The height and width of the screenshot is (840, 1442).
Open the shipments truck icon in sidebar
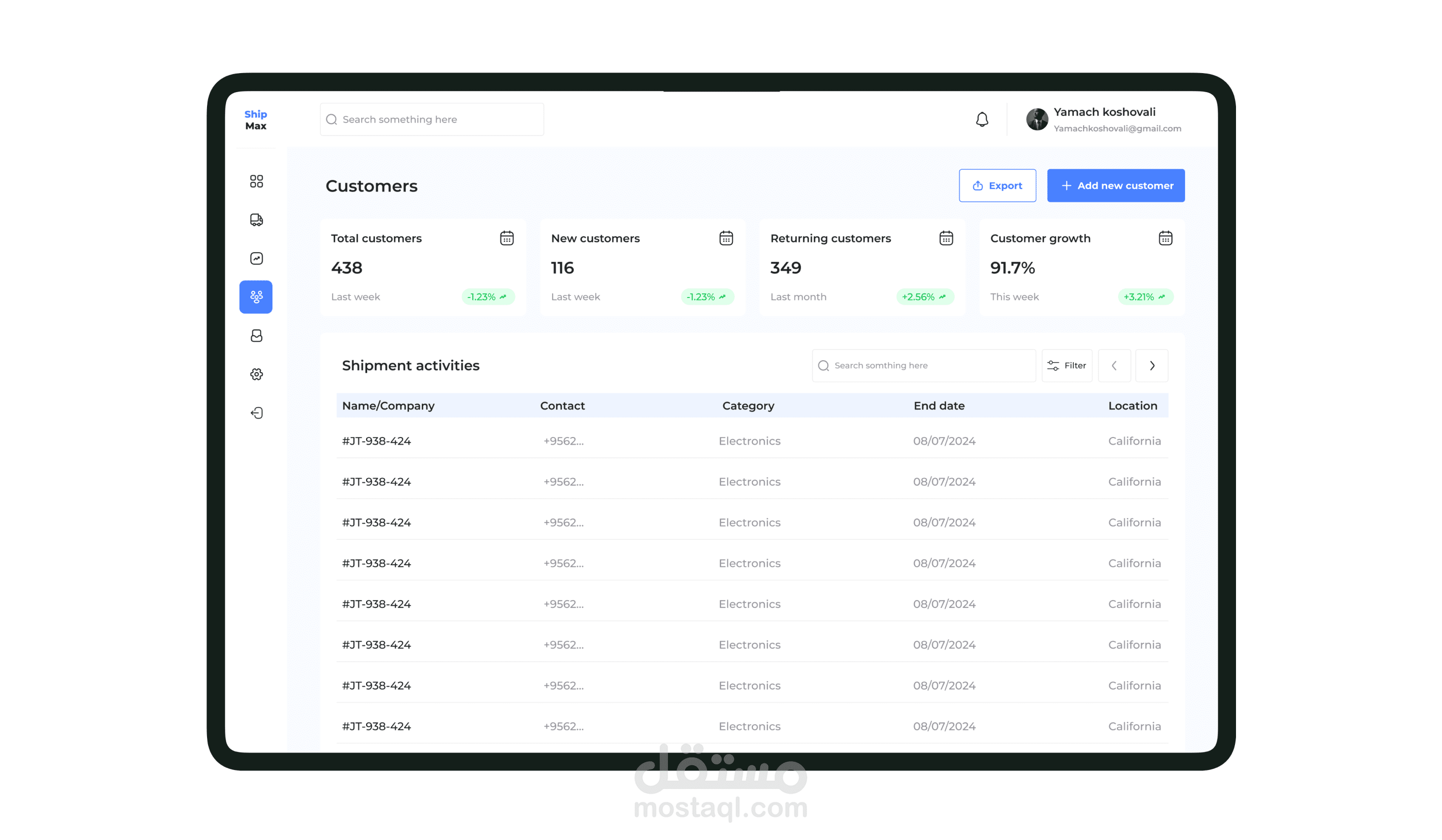256,220
